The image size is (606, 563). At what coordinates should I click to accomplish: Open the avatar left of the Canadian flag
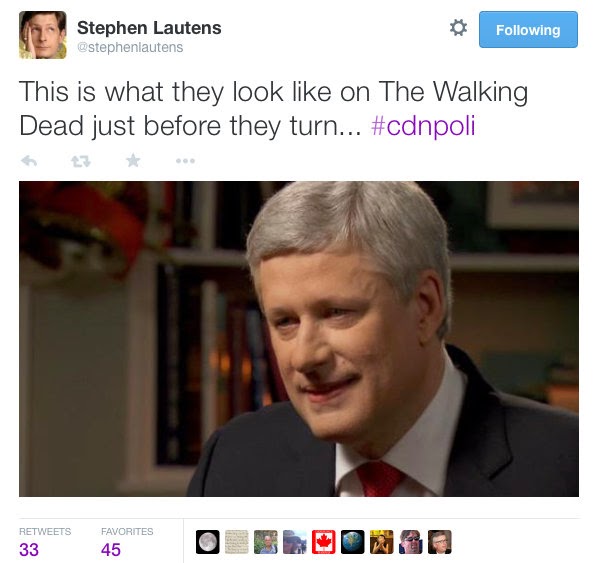tap(294, 542)
